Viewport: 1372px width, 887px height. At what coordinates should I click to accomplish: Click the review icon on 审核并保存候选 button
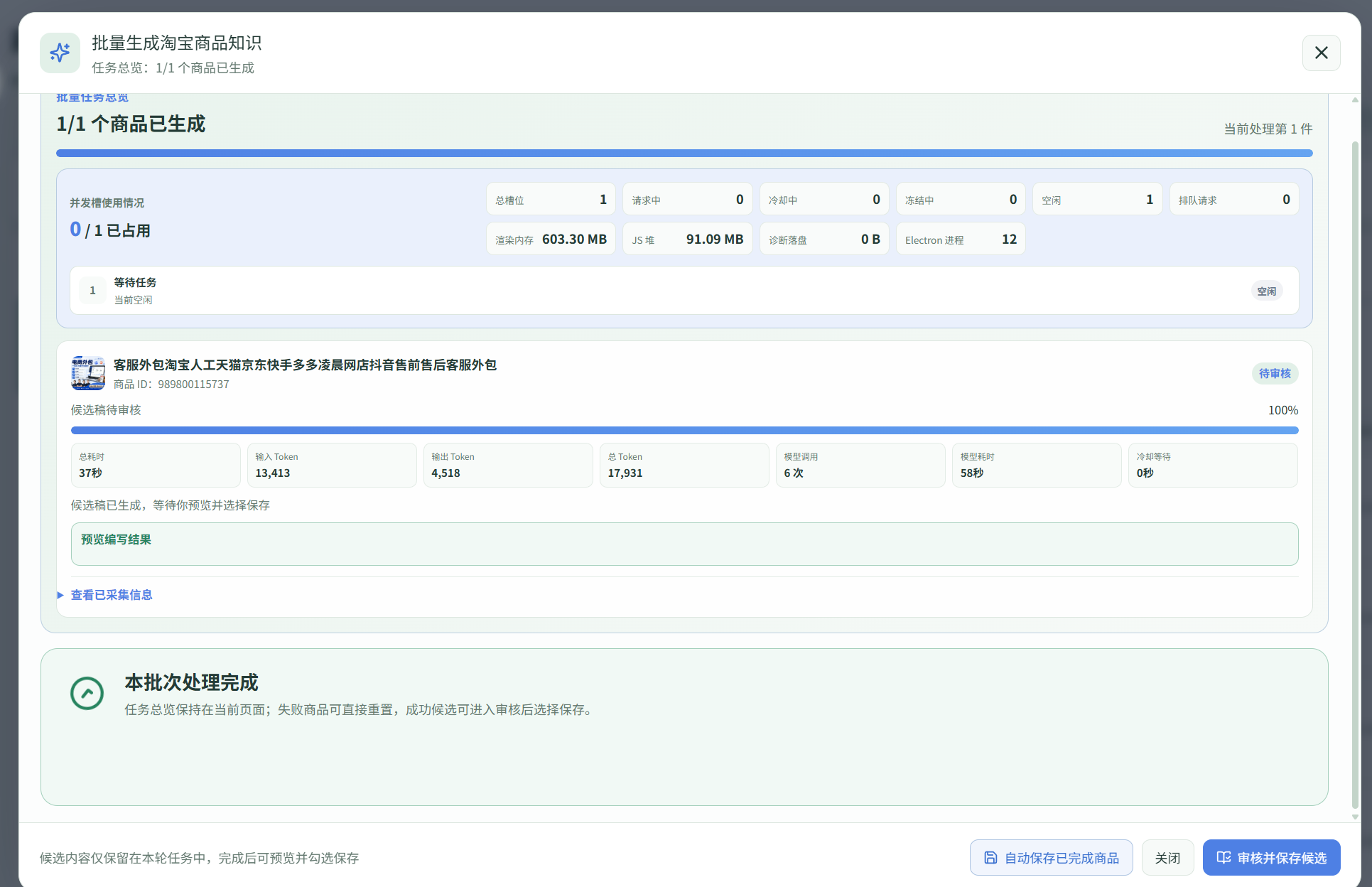[x=1224, y=858]
